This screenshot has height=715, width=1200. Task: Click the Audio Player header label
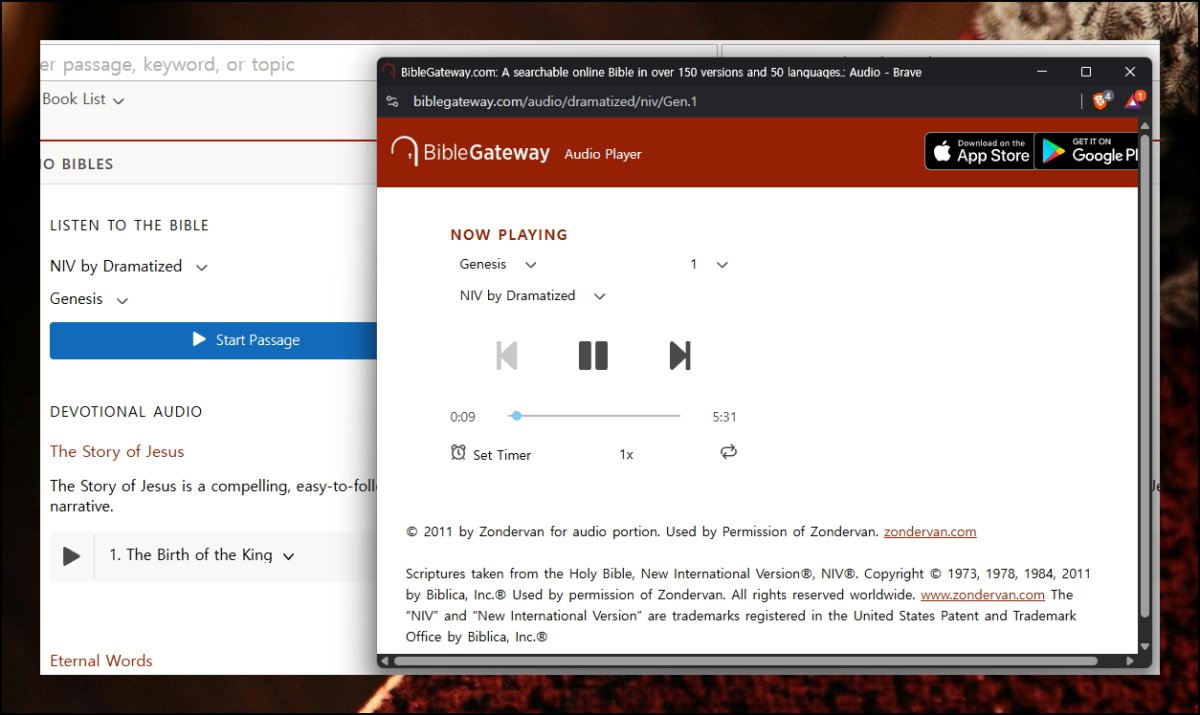(x=603, y=154)
